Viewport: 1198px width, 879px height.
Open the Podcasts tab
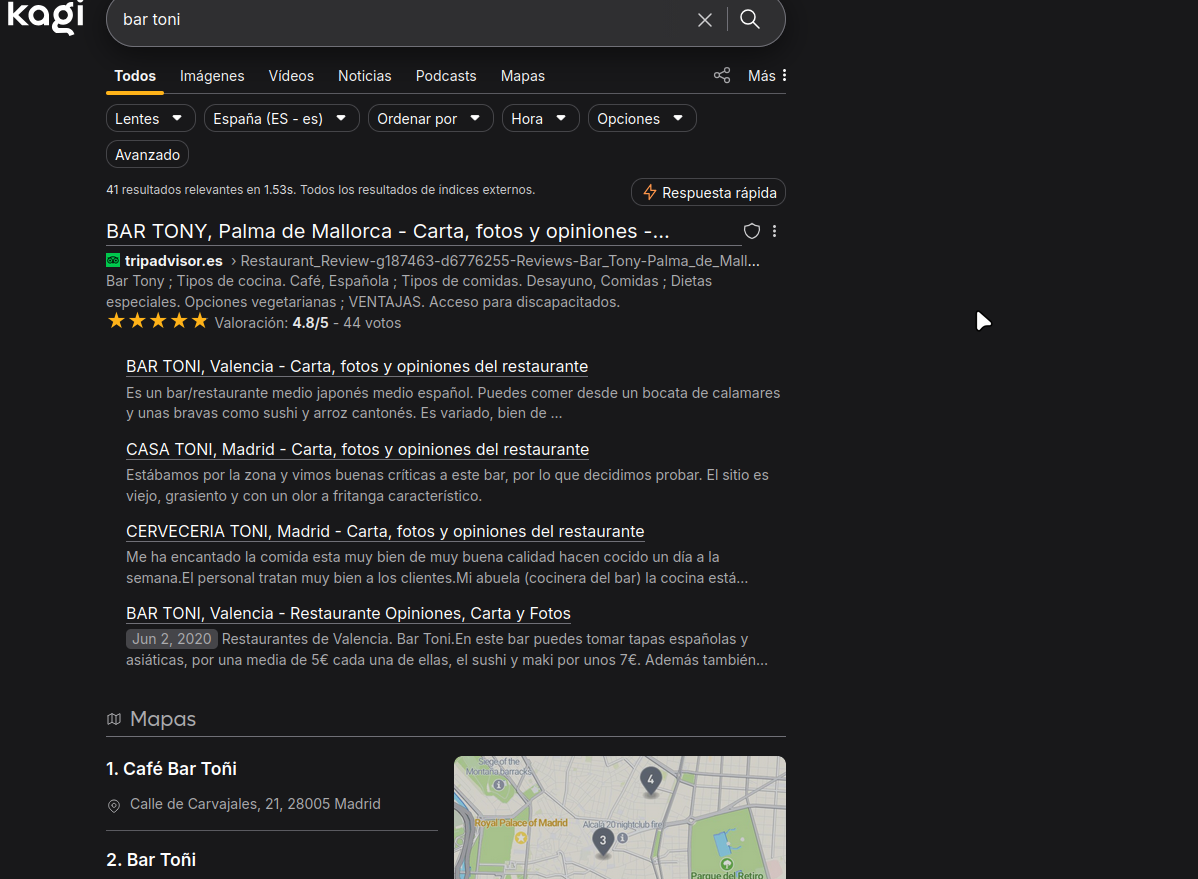[x=445, y=76]
